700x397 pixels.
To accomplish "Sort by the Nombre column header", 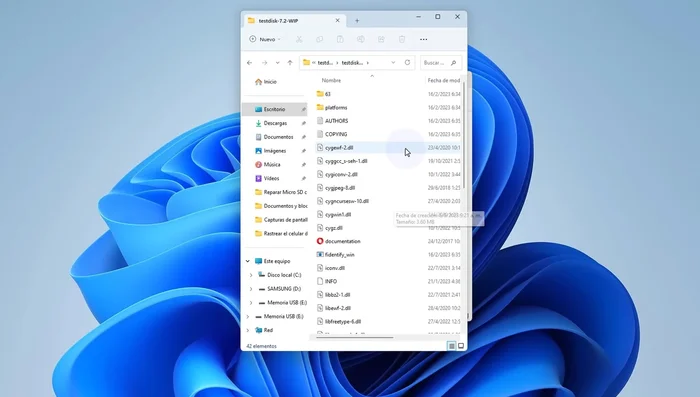I will pos(331,80).
